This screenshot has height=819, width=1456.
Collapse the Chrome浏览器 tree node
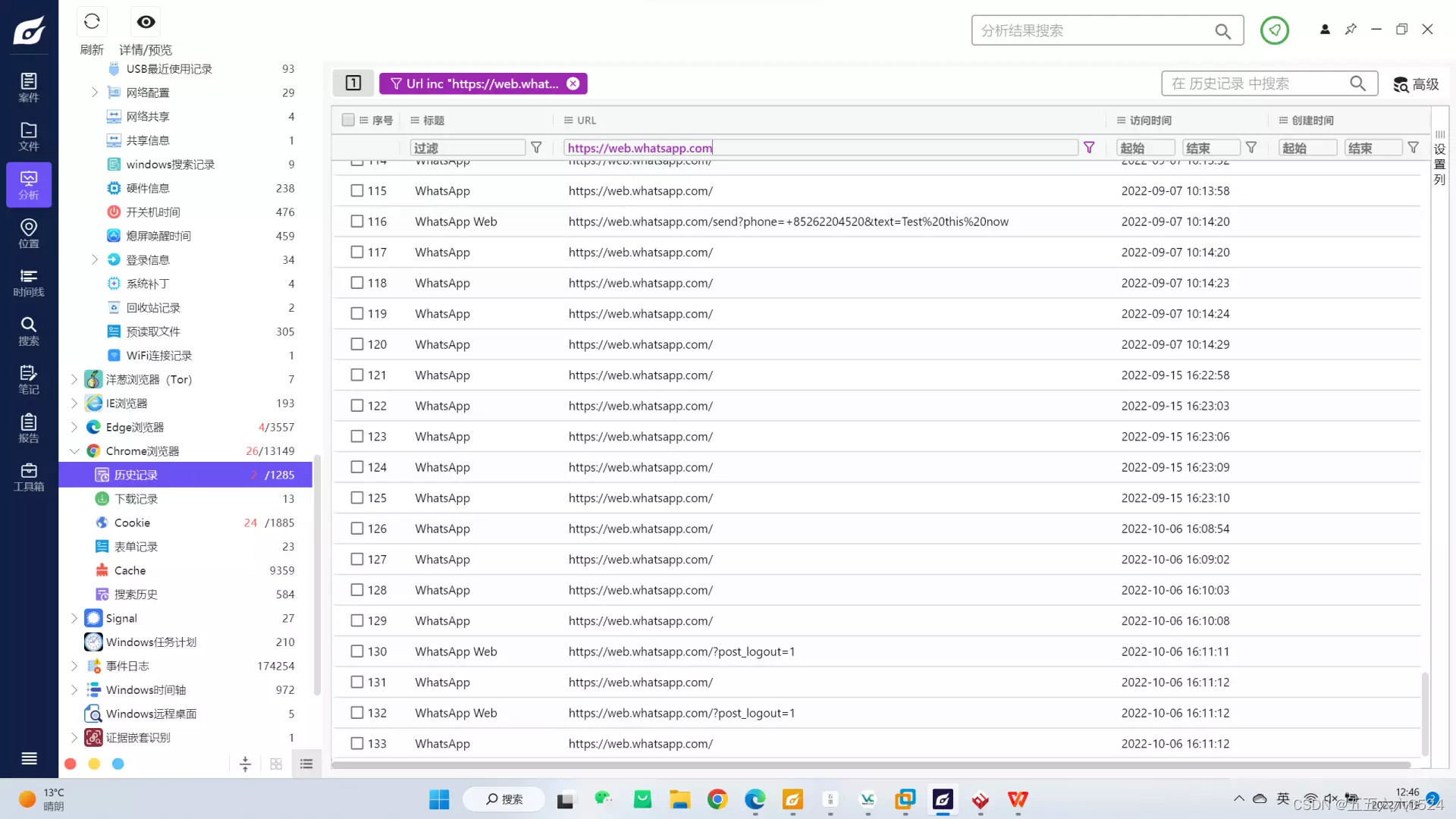pyautogui.click(x=74, y=451)
